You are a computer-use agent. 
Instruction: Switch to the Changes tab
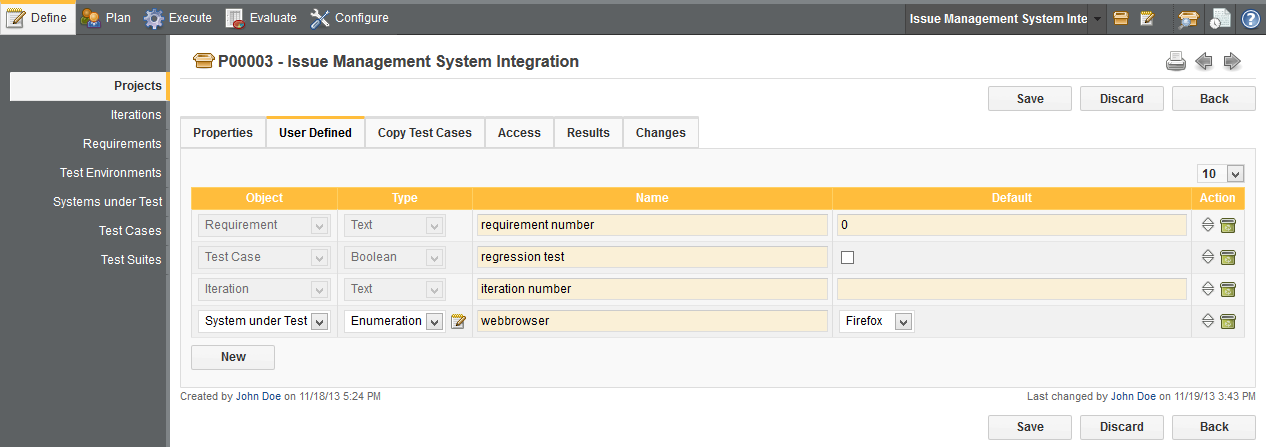(x=661, y=133)
